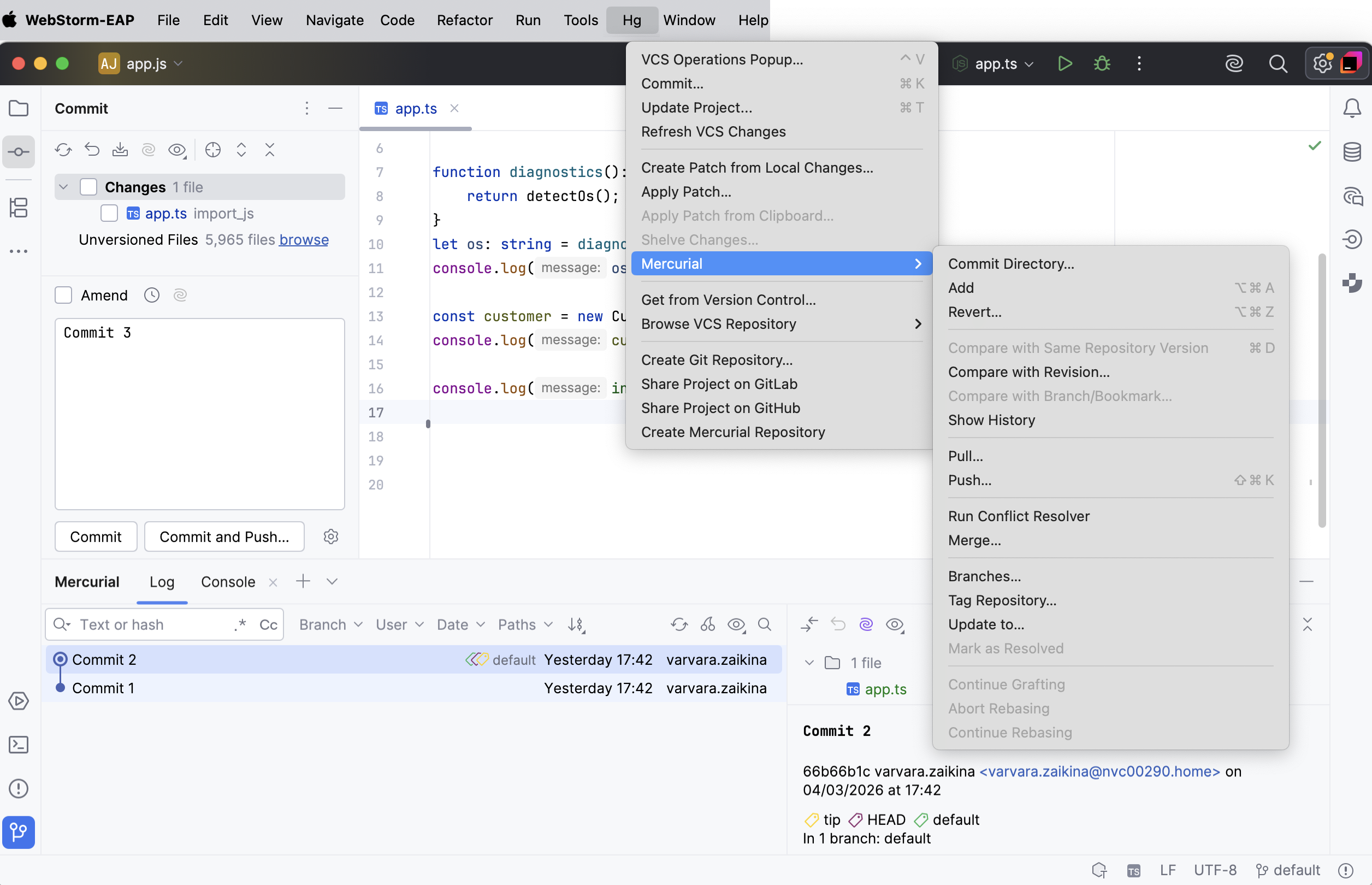Enable the Amend checkbox

point(63,296)
